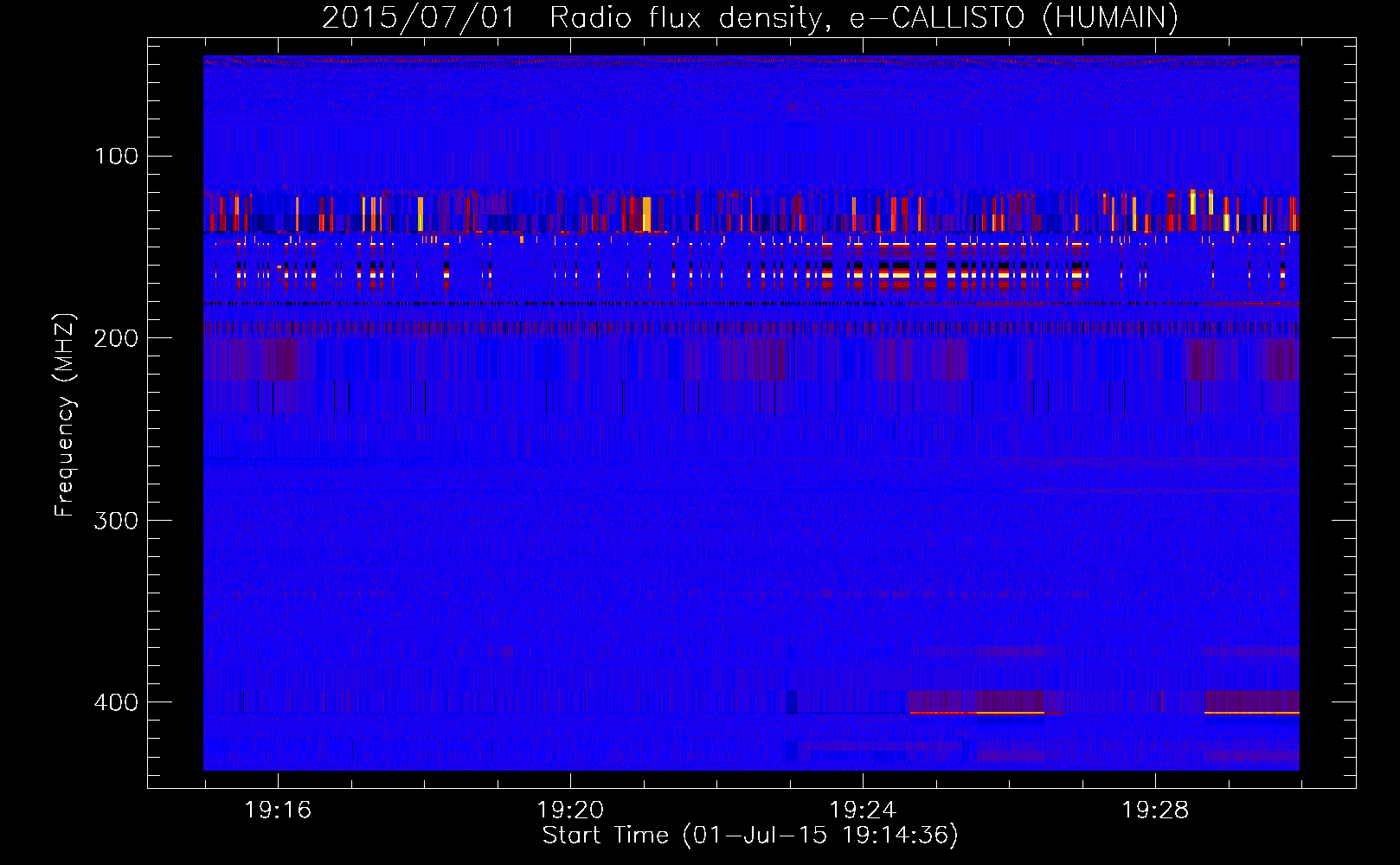This screenshot has width=1400, height=865.
Task: Click the "Start Time (01-Jul-15 19:14:36)" label
Action: click(750, 836)
